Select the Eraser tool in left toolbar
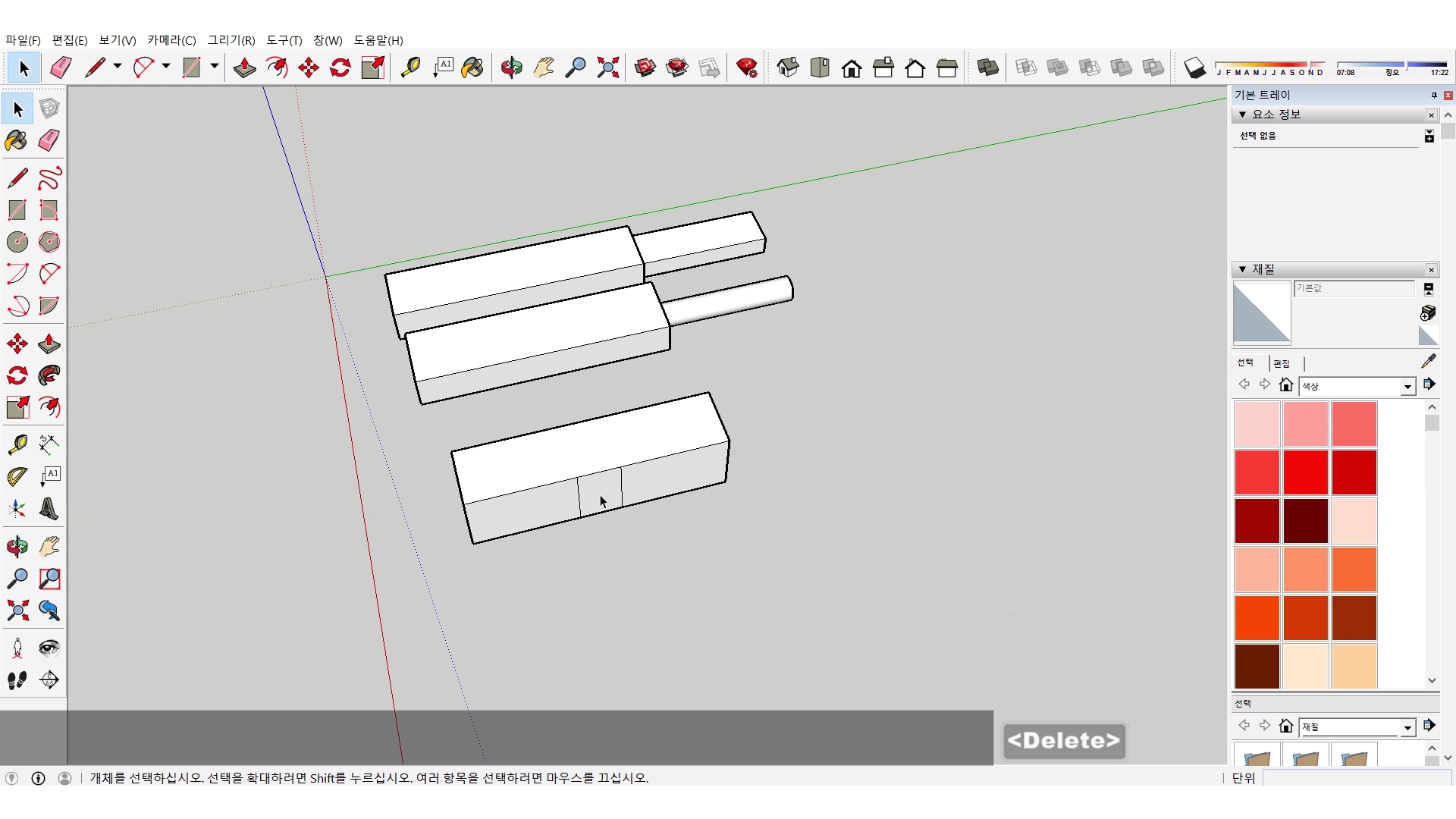This screenshot has height=819, width=1456. [x=49, y=140]
